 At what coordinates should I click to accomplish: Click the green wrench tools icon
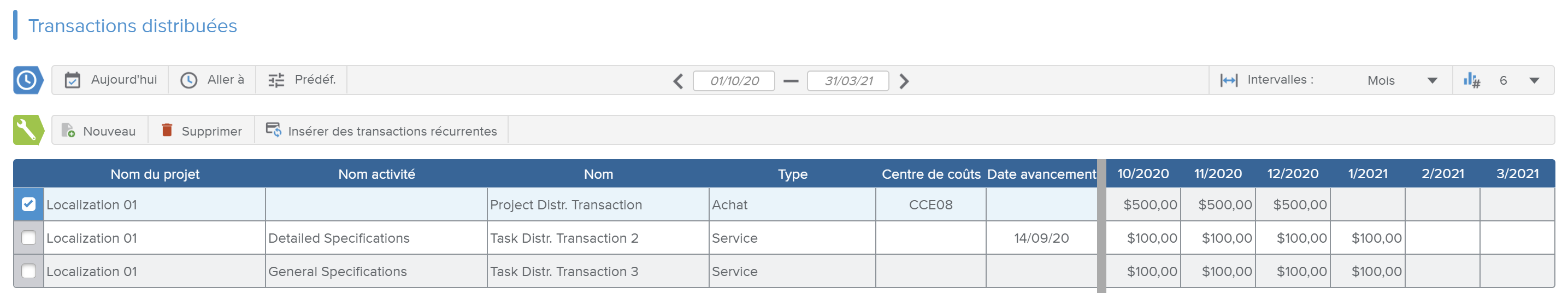pyautogui.click(x=27, y=130)
